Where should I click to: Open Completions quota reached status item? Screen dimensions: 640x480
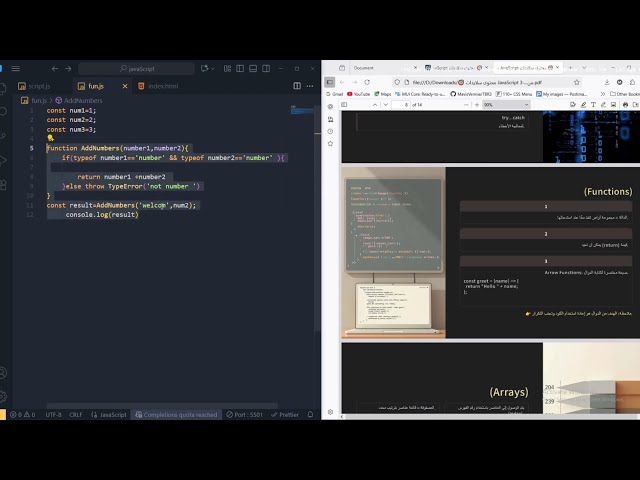(176, 415)
